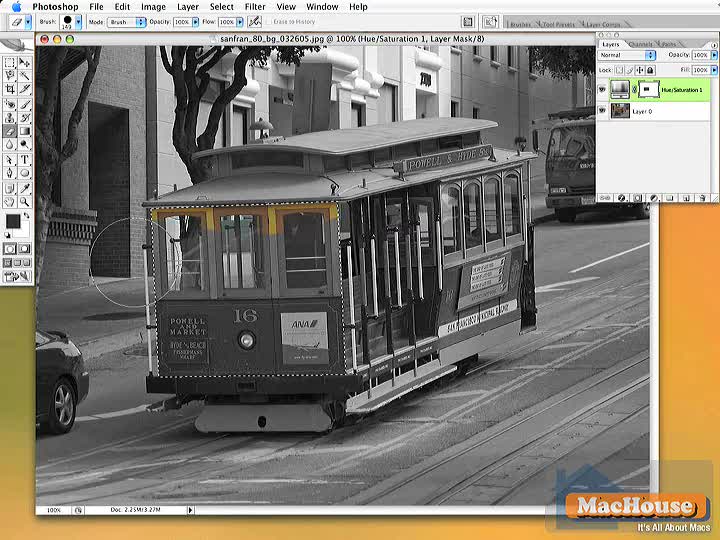Open the Image menu
This screenshot has width=720, height=540.
pos(153,7)
